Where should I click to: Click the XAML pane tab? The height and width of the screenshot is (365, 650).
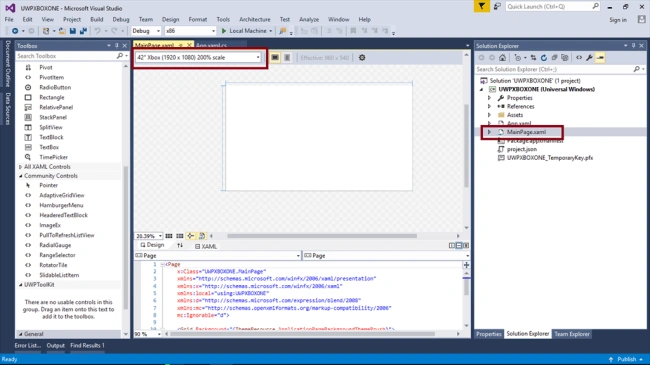pos(206,246)
